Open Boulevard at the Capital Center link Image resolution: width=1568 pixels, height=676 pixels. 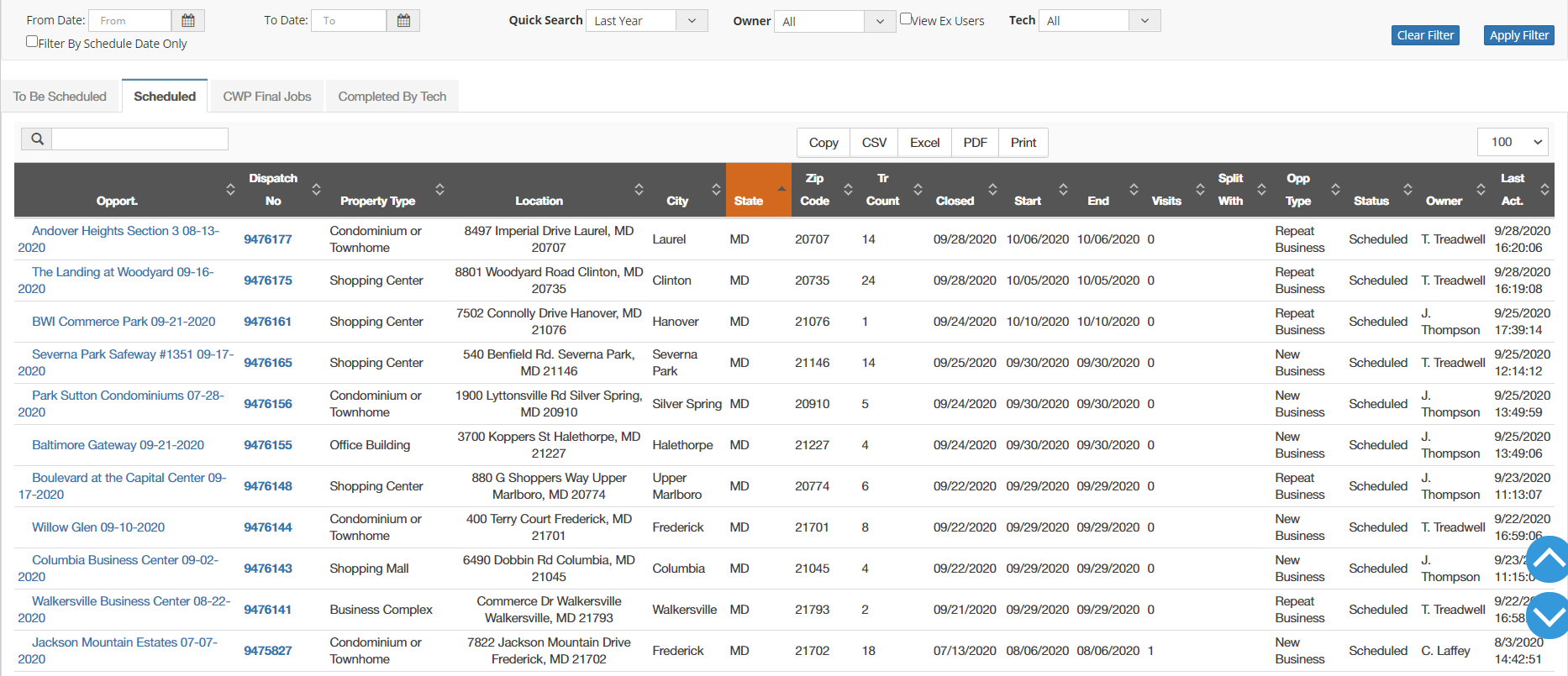(122, 486)
